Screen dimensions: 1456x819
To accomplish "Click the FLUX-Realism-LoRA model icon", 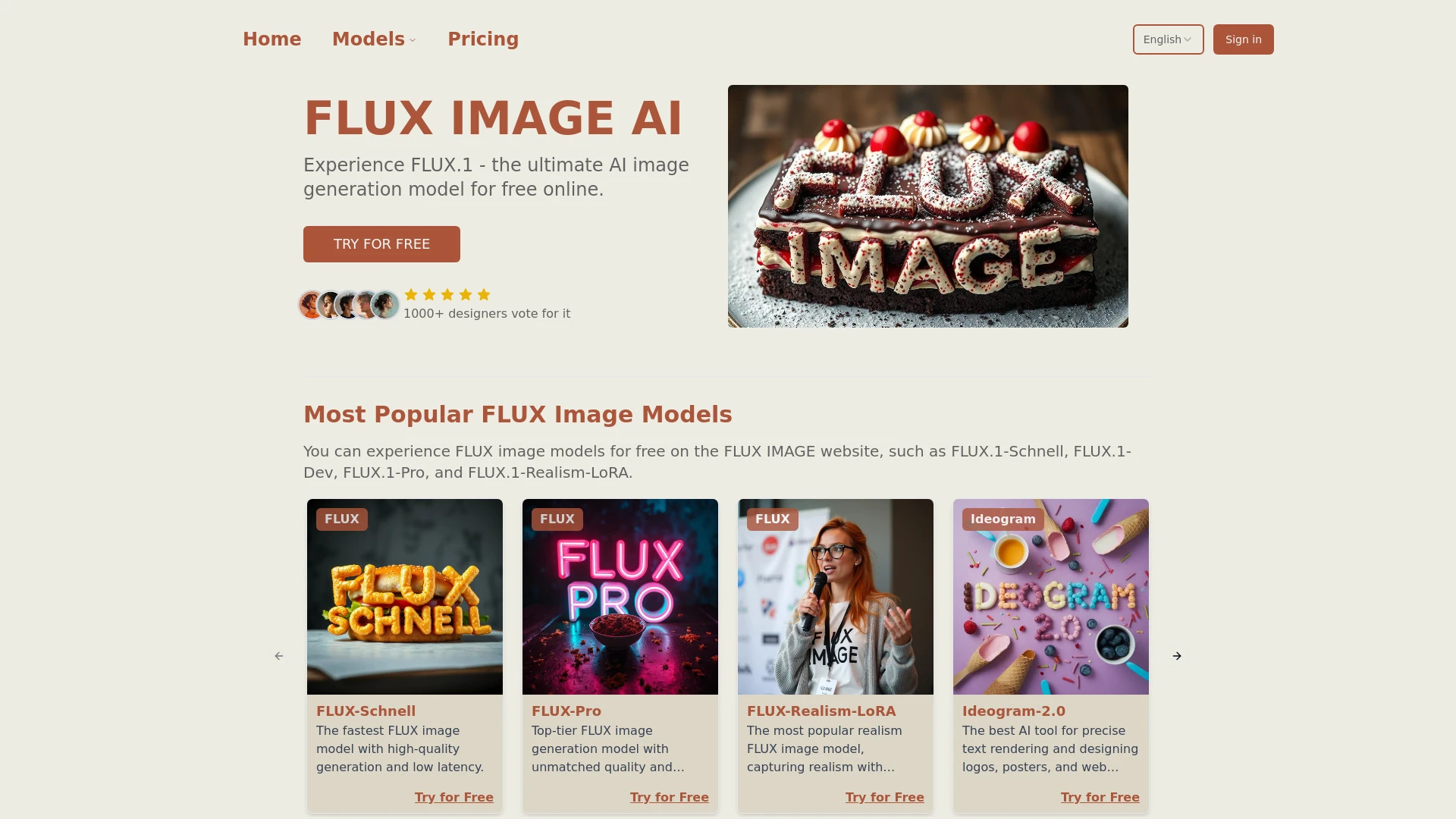I will click(x=835, y=596).
